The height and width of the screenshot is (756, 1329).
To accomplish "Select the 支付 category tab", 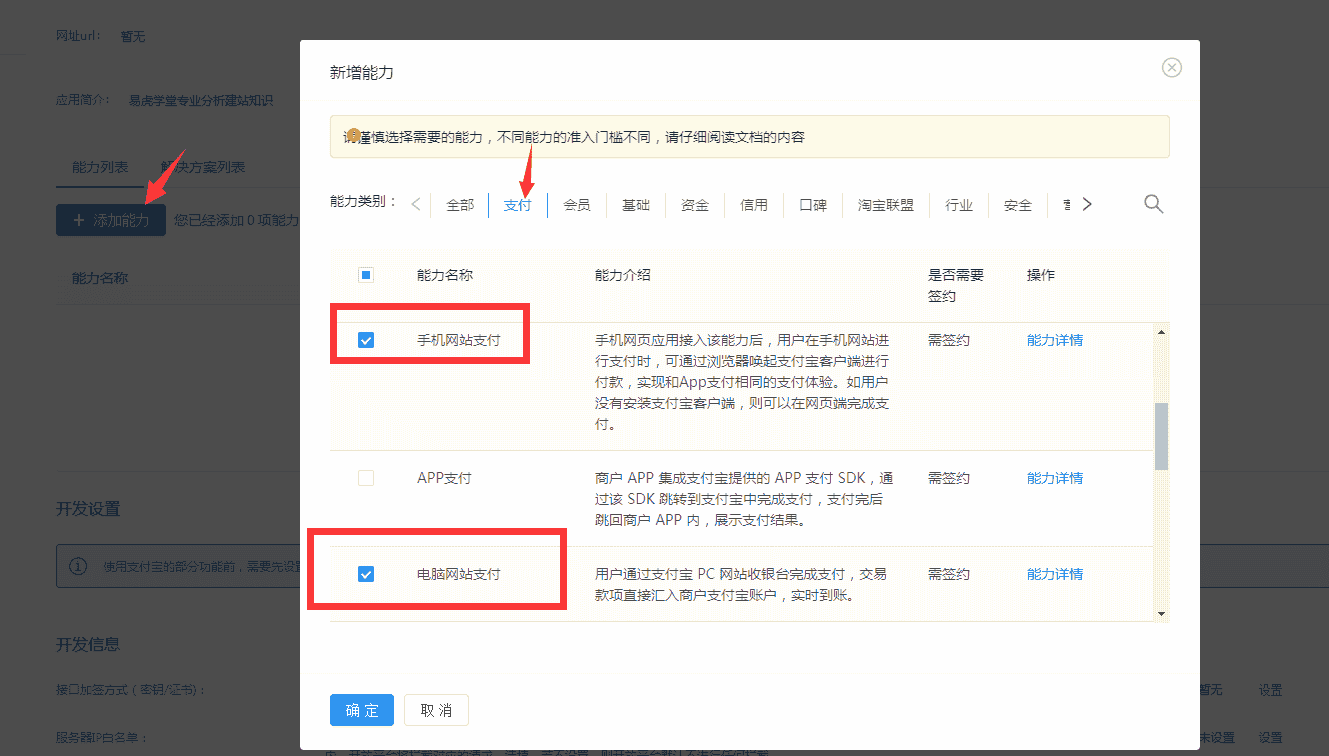I will coord(517,204).
